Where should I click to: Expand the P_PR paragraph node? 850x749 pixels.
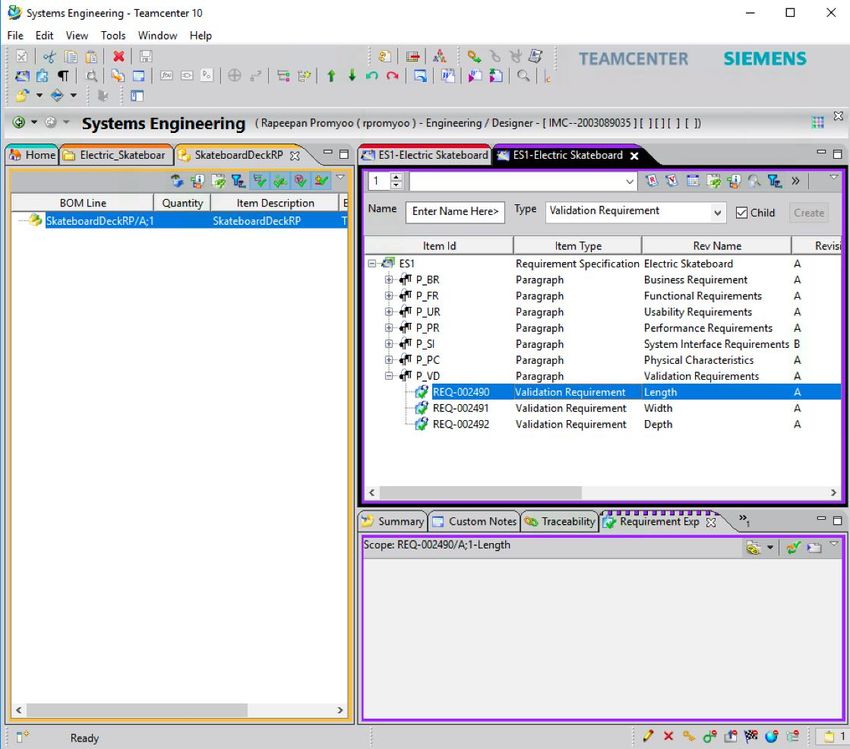click(389, 328)
